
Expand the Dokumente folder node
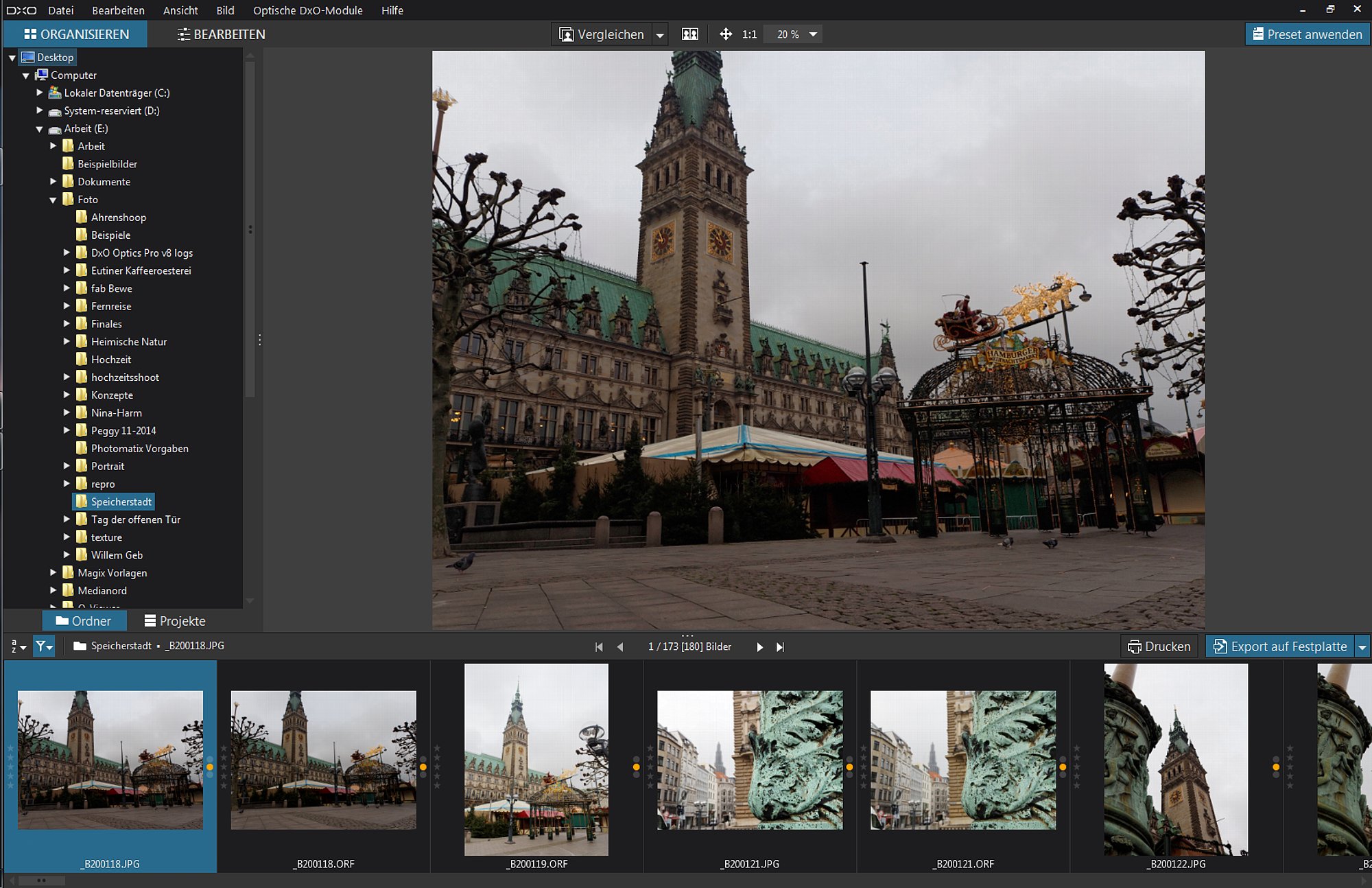click(54, 181)
